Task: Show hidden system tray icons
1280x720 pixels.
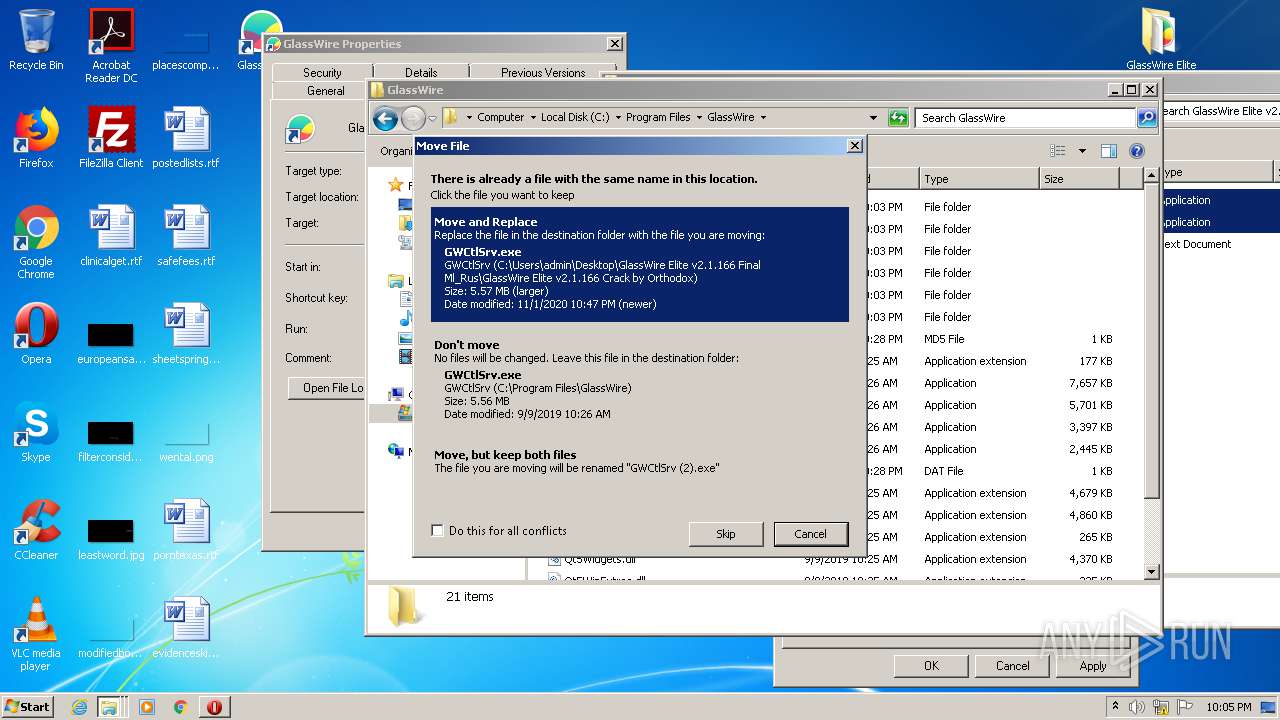Action: [1115, 707]
